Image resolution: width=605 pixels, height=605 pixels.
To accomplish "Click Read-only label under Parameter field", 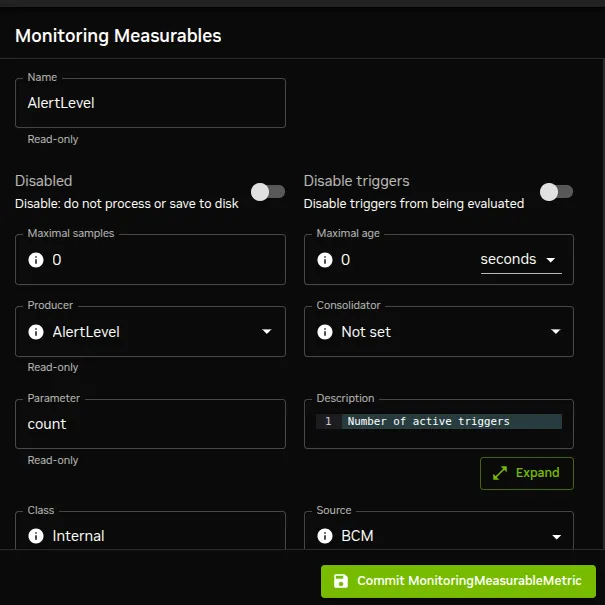I will coord(53,460).
